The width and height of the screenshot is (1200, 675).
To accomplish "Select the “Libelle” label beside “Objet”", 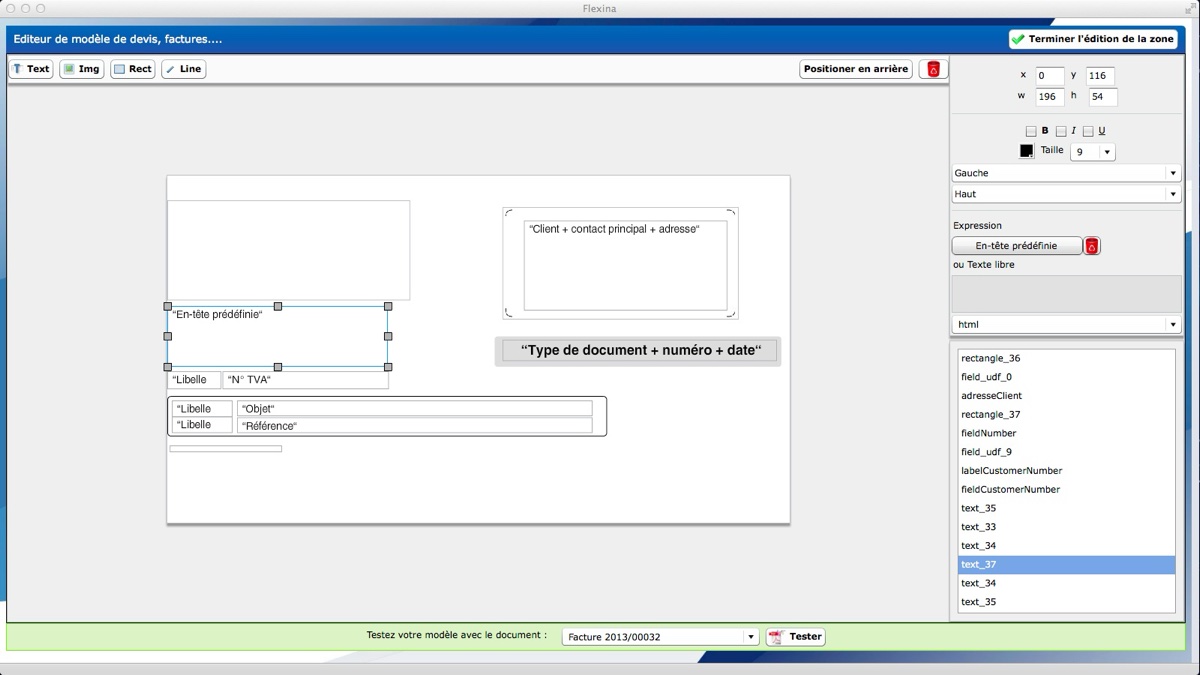I will [x=202, y=409].
